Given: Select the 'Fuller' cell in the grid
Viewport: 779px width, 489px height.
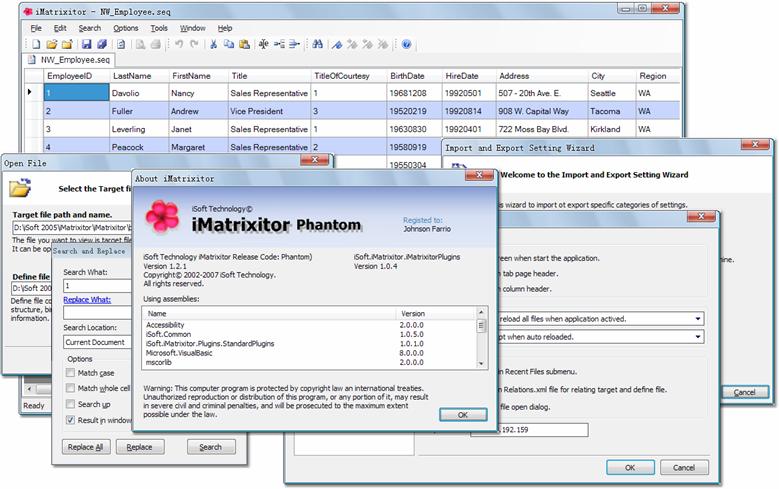Looking at the screenshot, I should 139,111.
